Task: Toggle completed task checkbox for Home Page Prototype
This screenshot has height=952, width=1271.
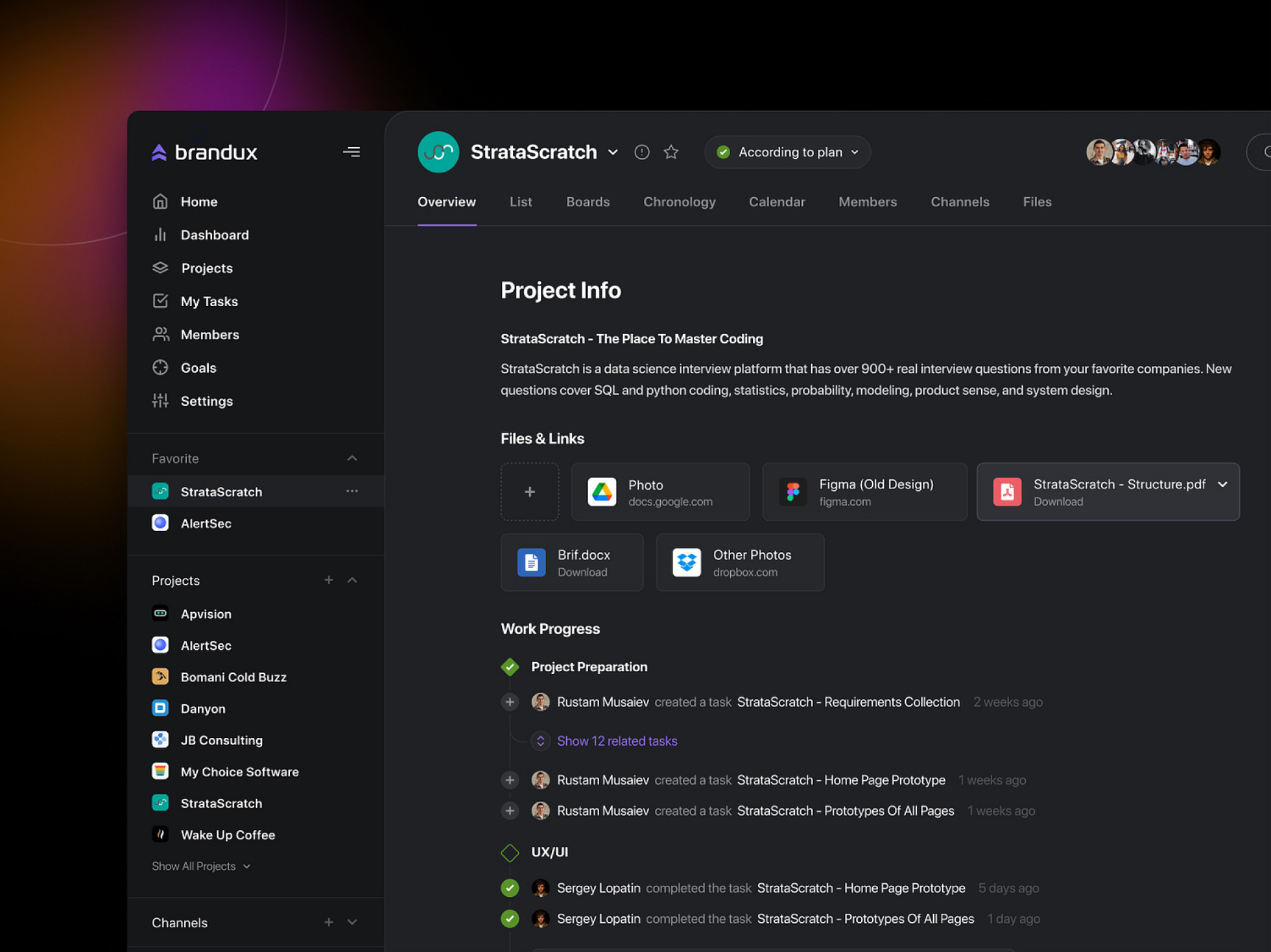Action: (x=509, y=888)
